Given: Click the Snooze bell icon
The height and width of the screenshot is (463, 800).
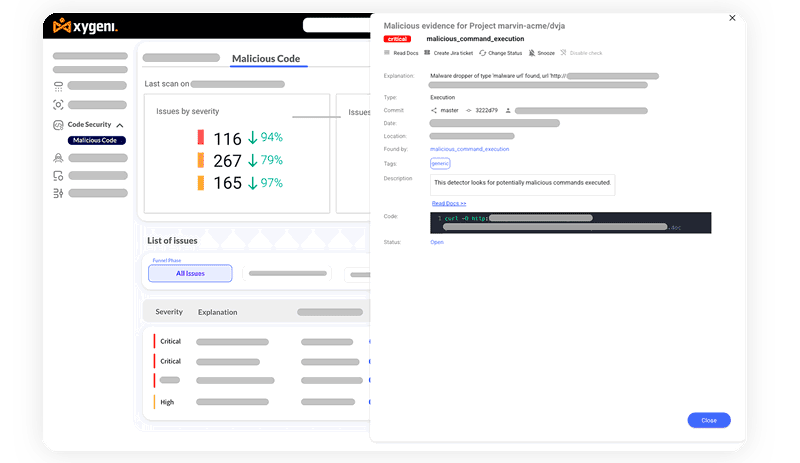Looking at the screenshot, I should 532,53.
